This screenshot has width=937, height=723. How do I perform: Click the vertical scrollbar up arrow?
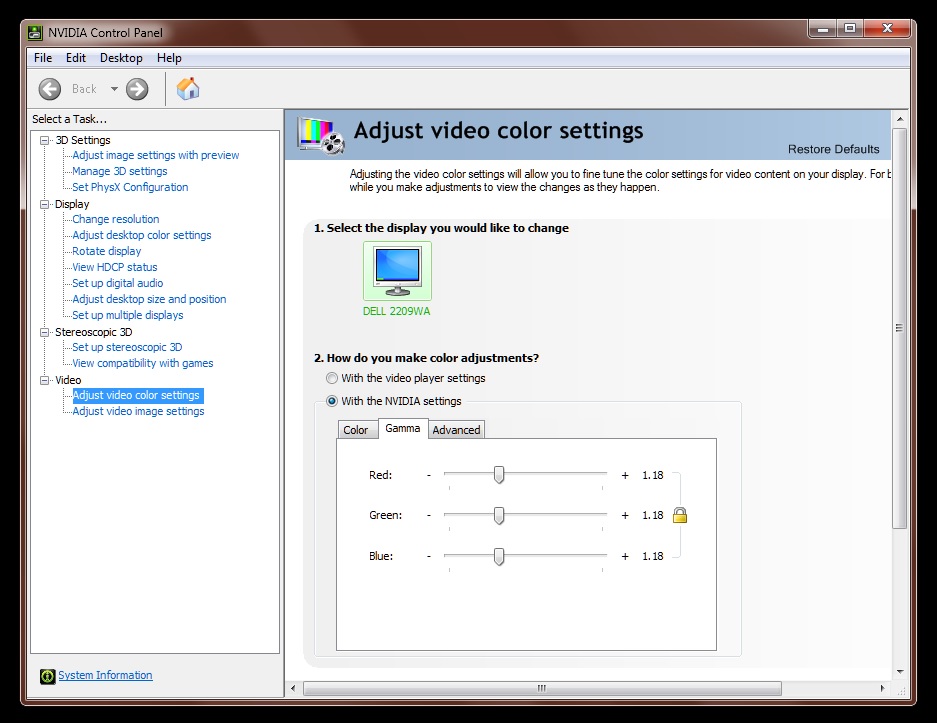pyautogui.click(x=899, y=120)
